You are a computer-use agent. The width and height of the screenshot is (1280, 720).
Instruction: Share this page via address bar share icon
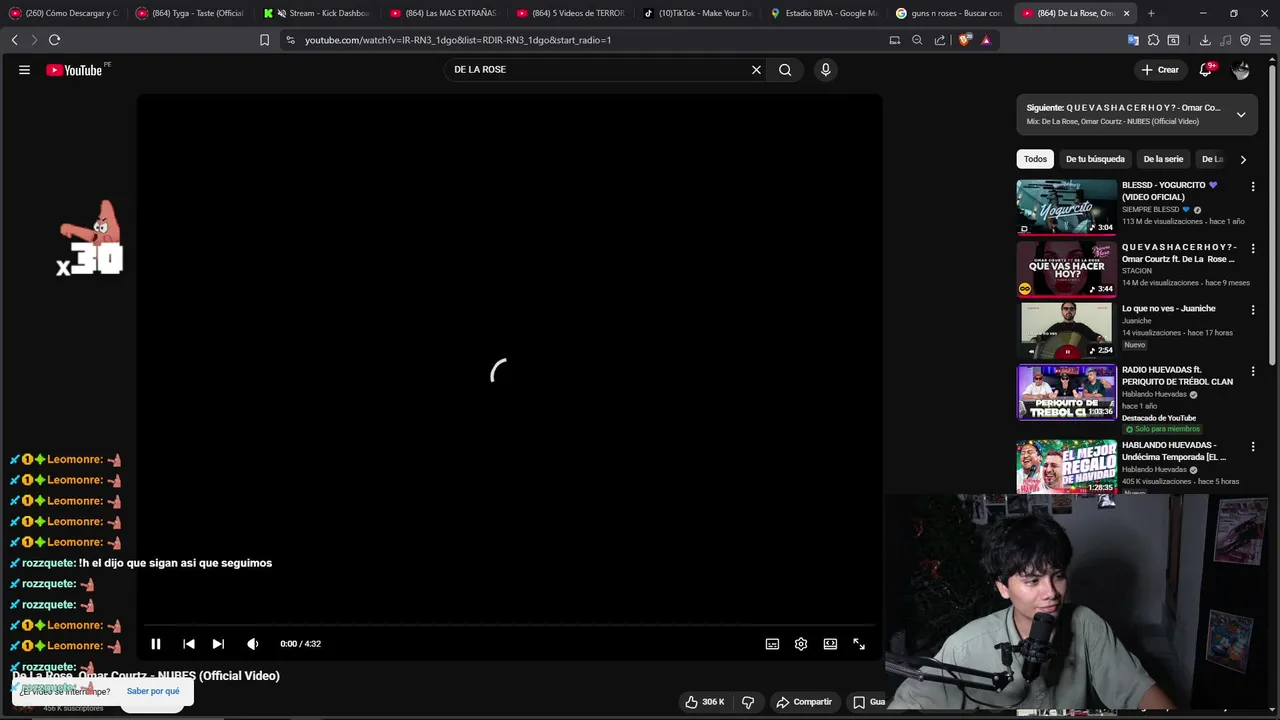940,40
